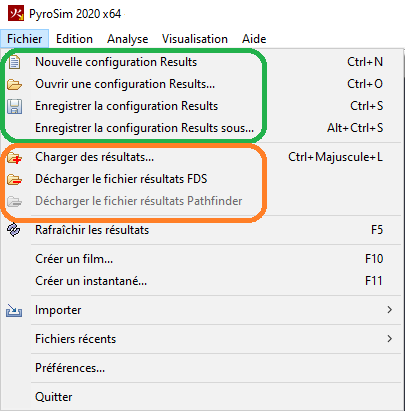This screenshot has height=411, width=405.
Task: Open the Edition menu
Action: [x=74, y=39]
